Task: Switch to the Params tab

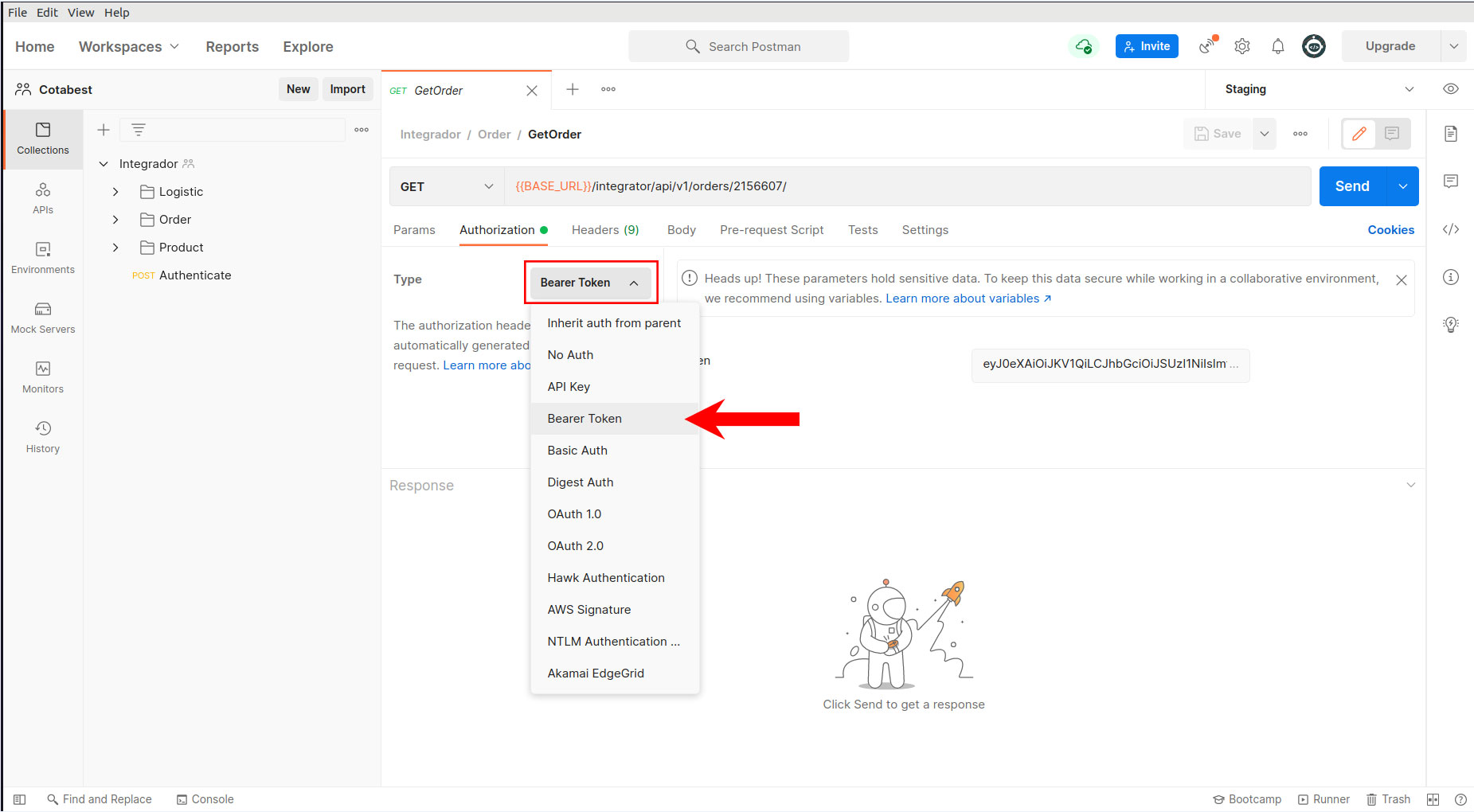Action: [x=414, y=230]
